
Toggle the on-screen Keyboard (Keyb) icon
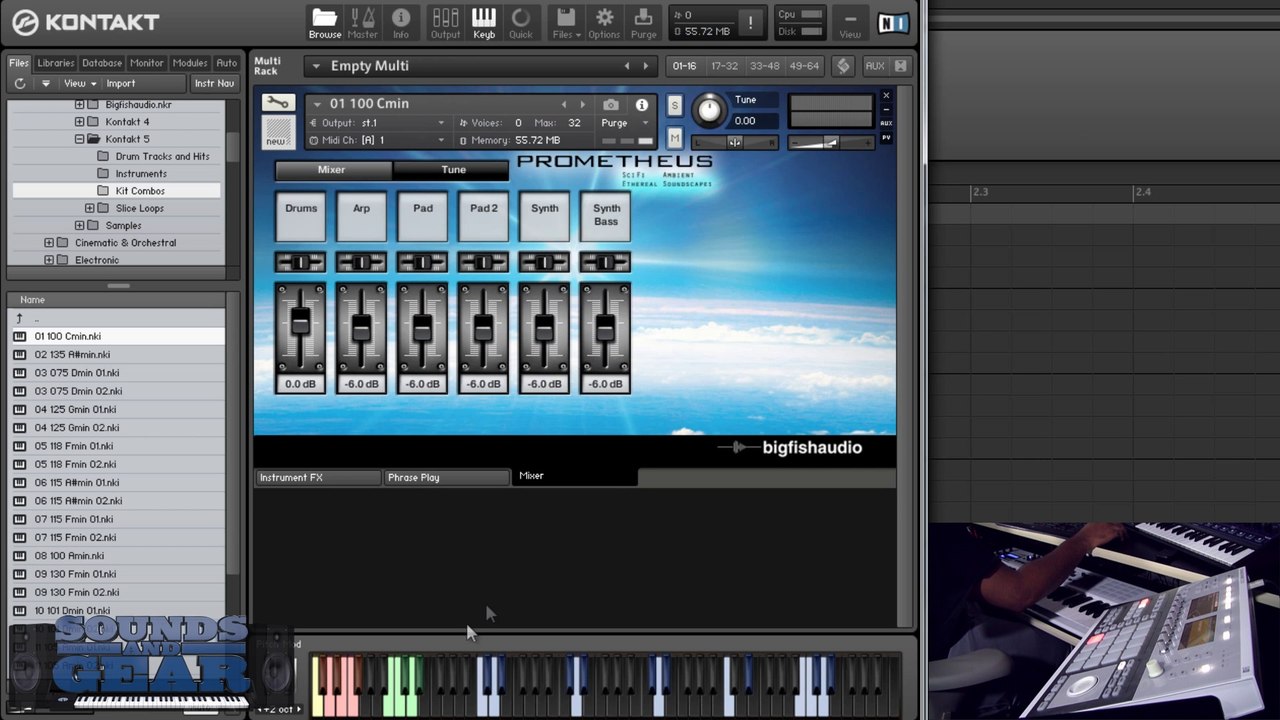tap(484, 22)
